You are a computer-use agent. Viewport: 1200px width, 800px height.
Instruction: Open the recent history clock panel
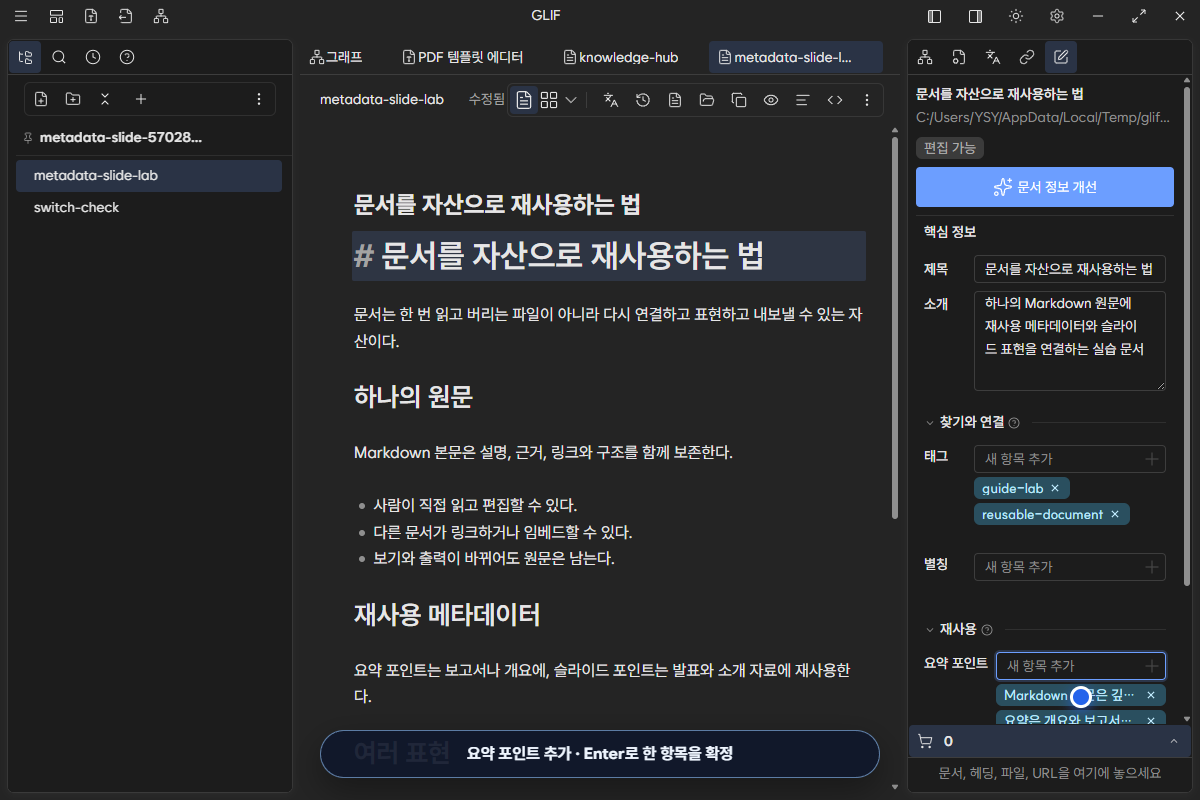[93, 57]
